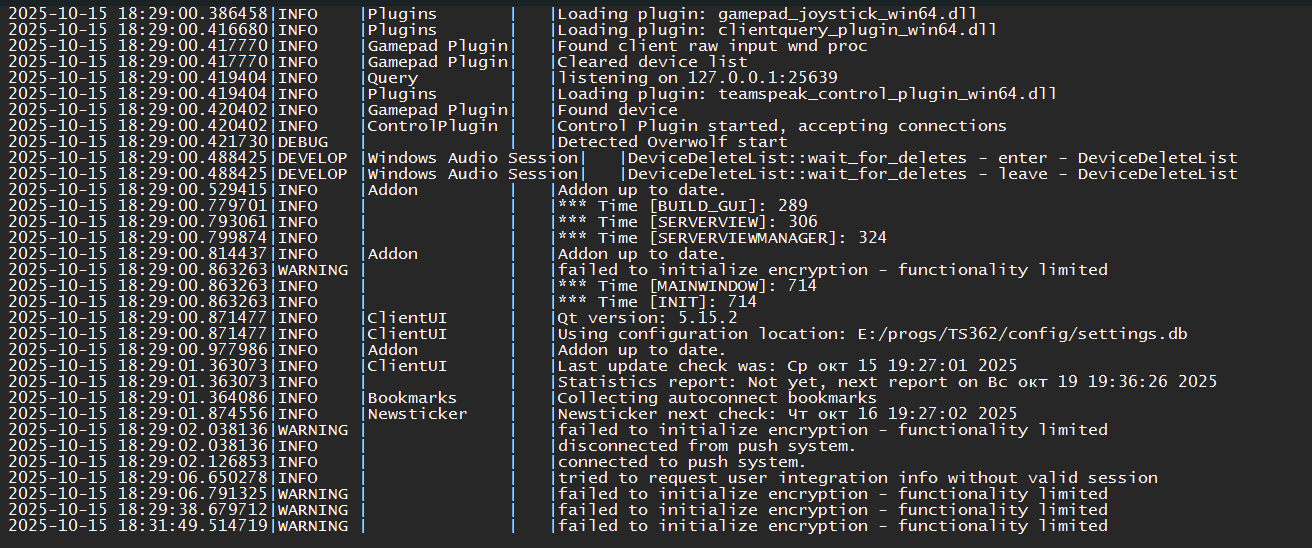Click the 'listening on 127.0.0.1:25639' Query line

tap(697, 78)
